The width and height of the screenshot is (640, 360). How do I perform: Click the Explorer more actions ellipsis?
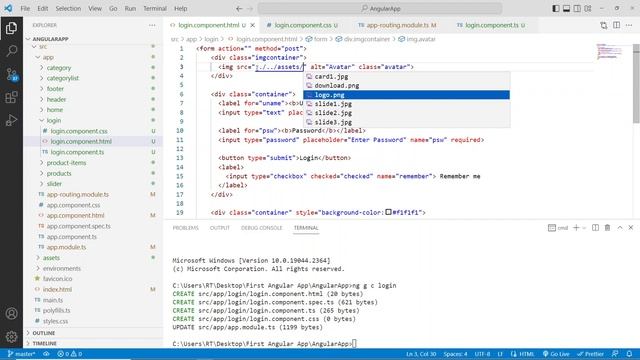pyautogui.click(x=152, y=25)
